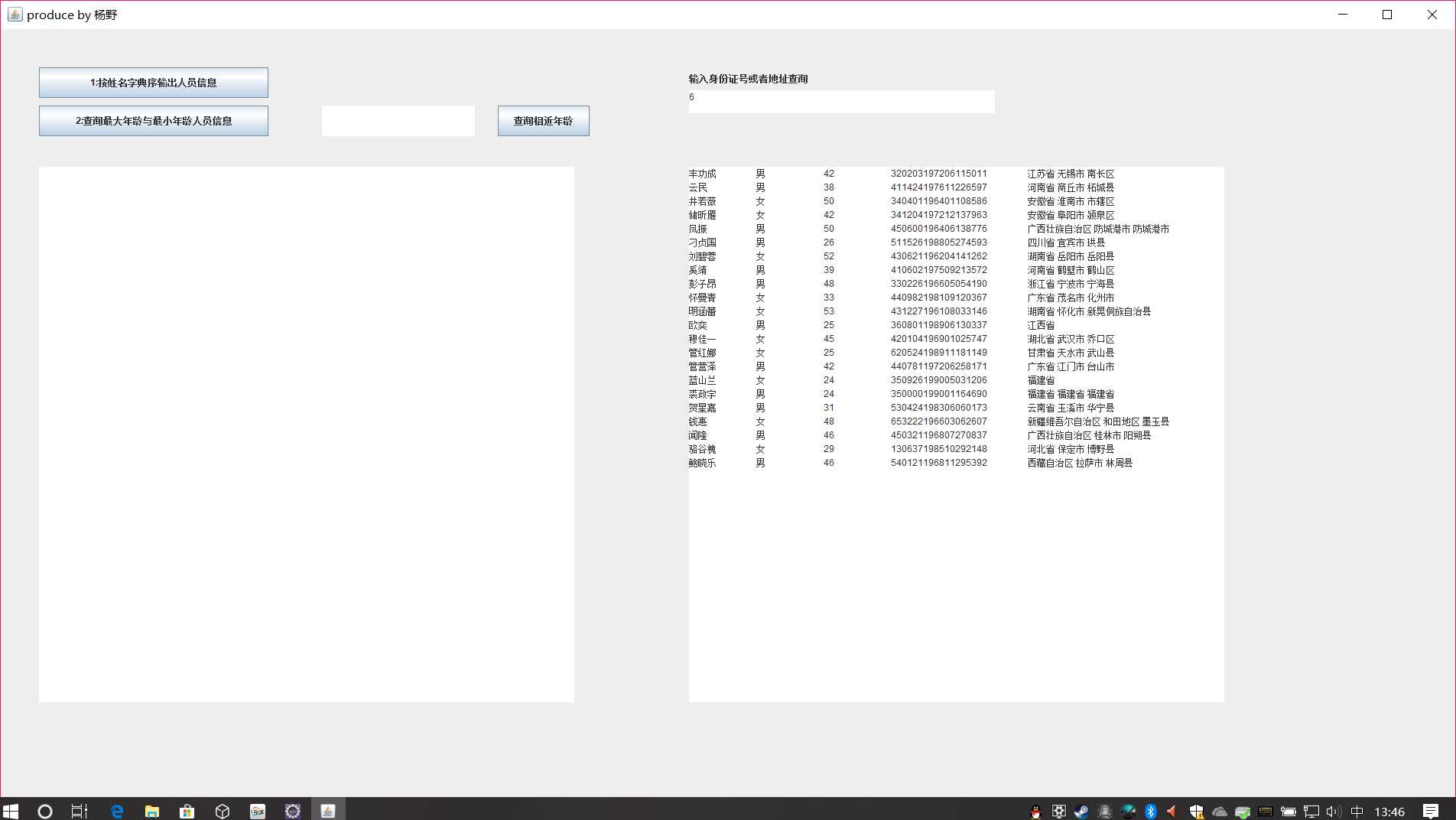Open the Steam tray icon
The height and width of the screenshot is (820, 1456).
(1081, 812)
